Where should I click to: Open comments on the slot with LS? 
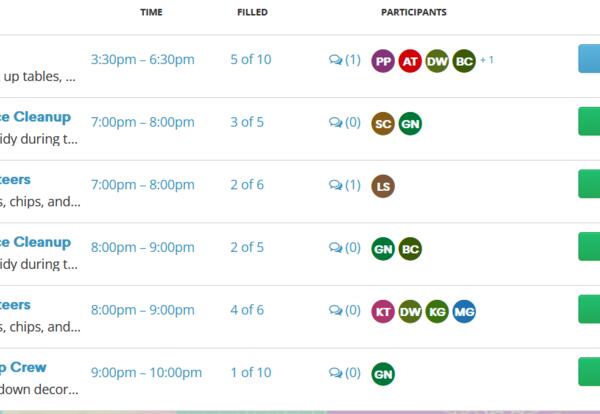tap(344, 186)
